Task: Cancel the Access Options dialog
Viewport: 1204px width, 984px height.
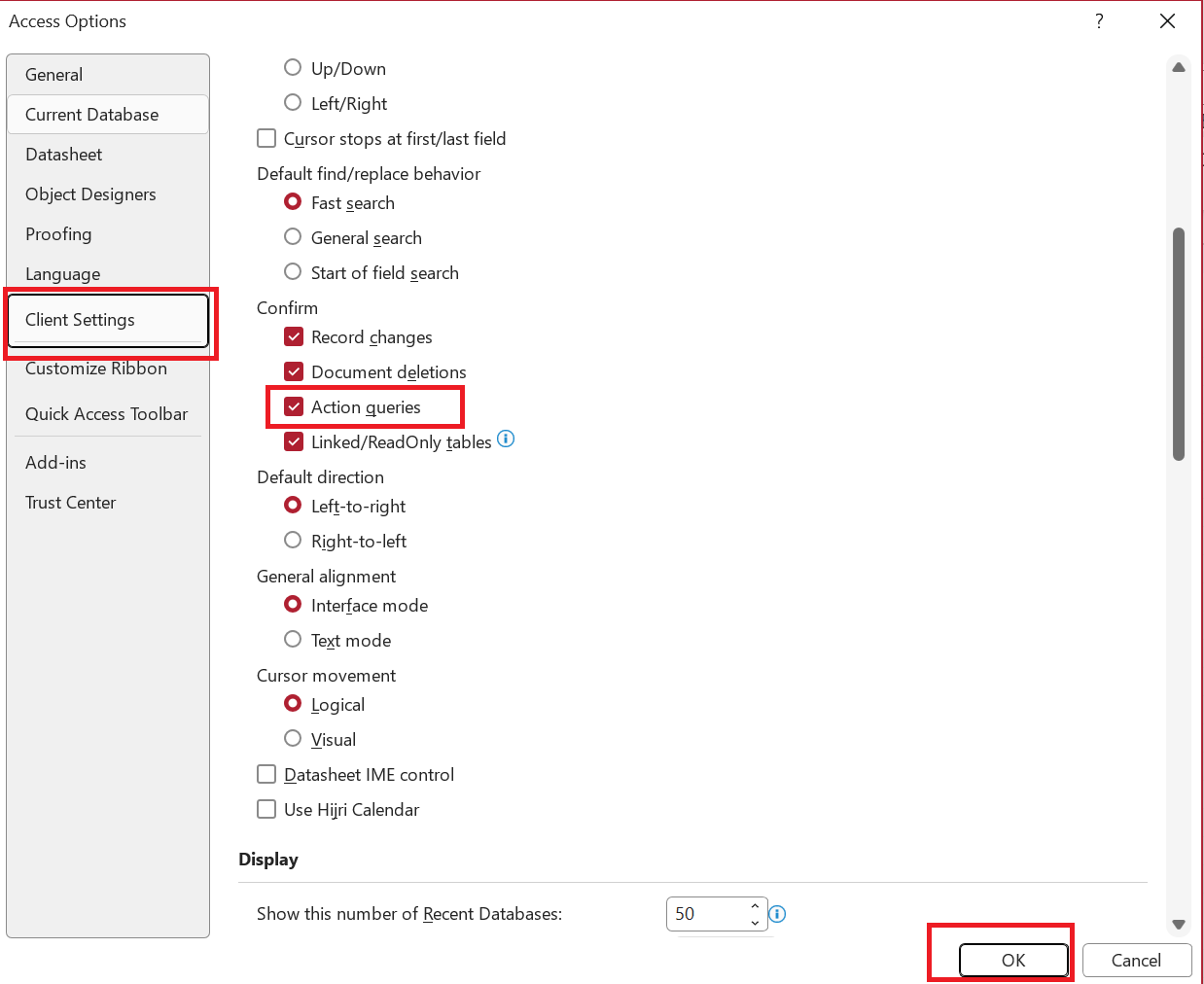Action: 1137,960
